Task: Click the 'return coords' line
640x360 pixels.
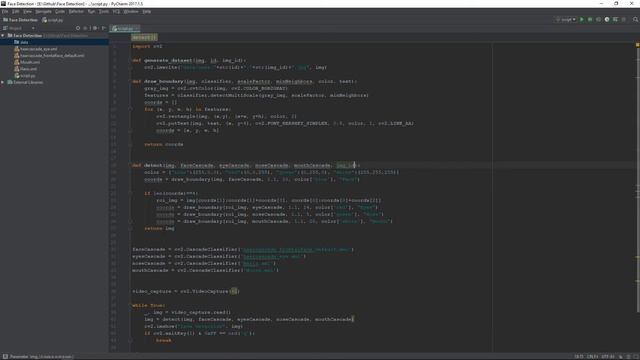Action: tap(164, 144)
